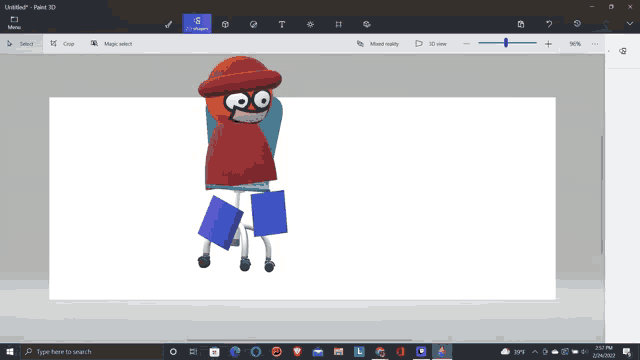Zoom in with the plus button
The width and height of the screenshot is (640, 360).
[548, 44]
